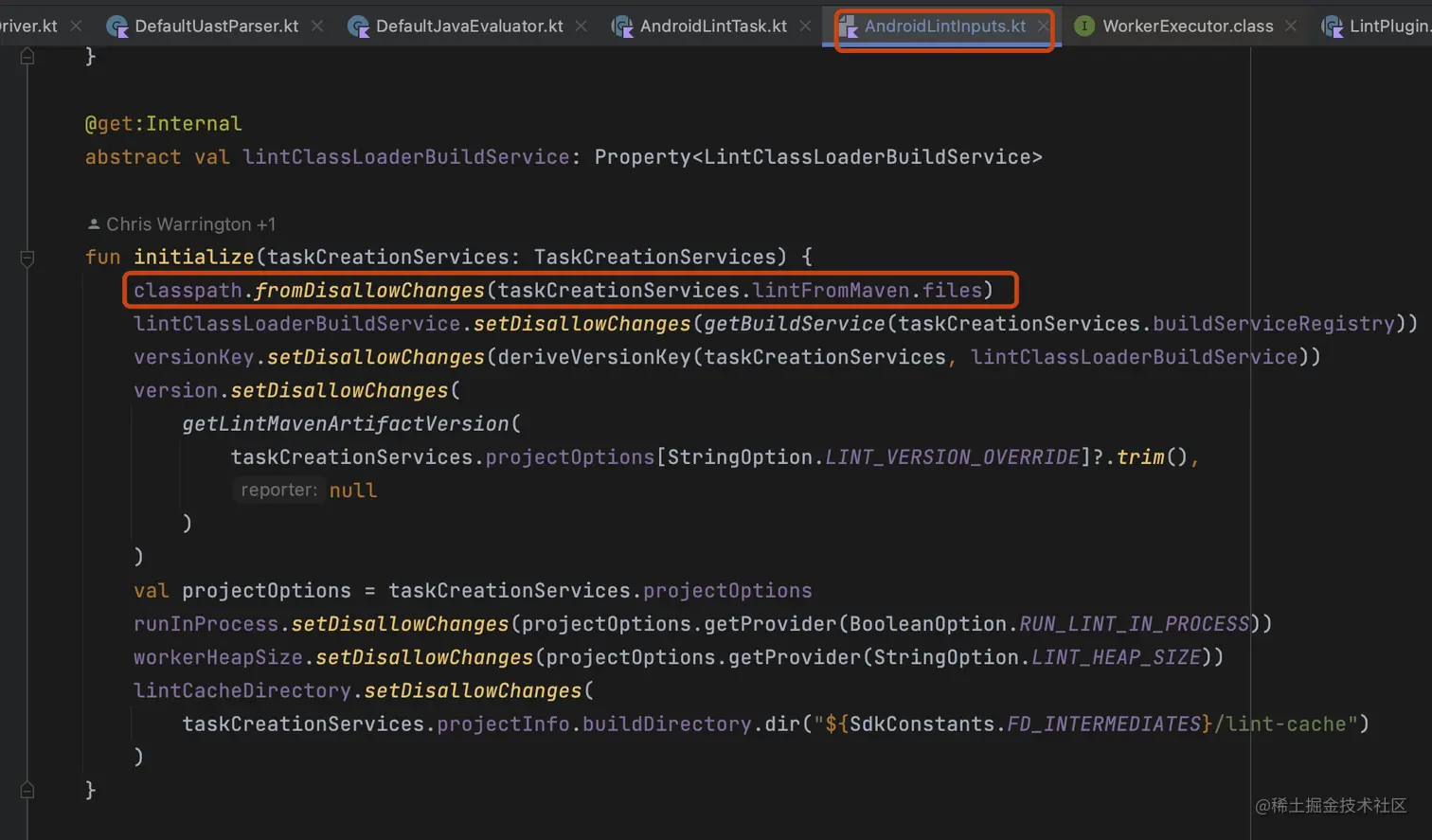Click the abstract keyword
The height and width of the screenshot is (840, 1432).
(133, 157)
